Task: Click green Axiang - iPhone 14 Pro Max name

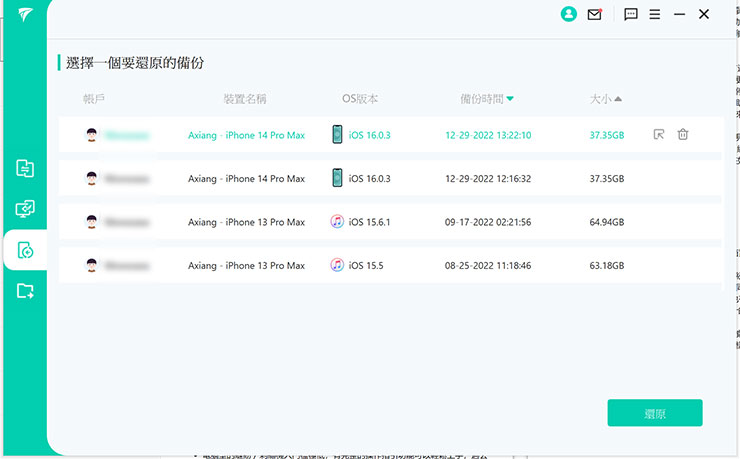Action: click(x=246, y=135)
